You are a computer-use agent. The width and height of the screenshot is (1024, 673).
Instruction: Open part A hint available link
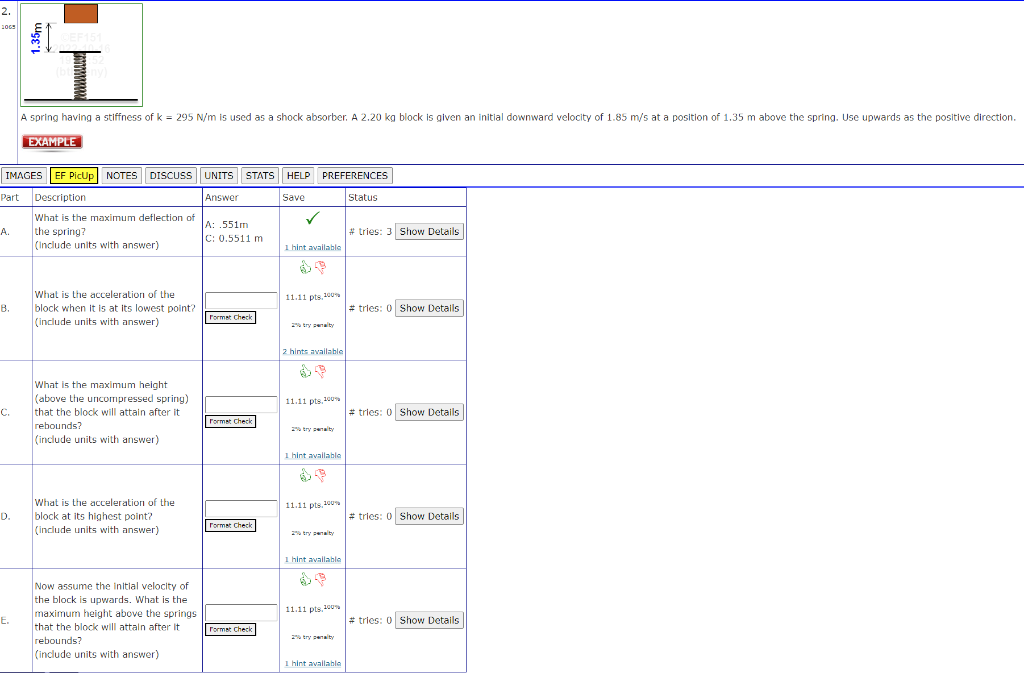313,247
